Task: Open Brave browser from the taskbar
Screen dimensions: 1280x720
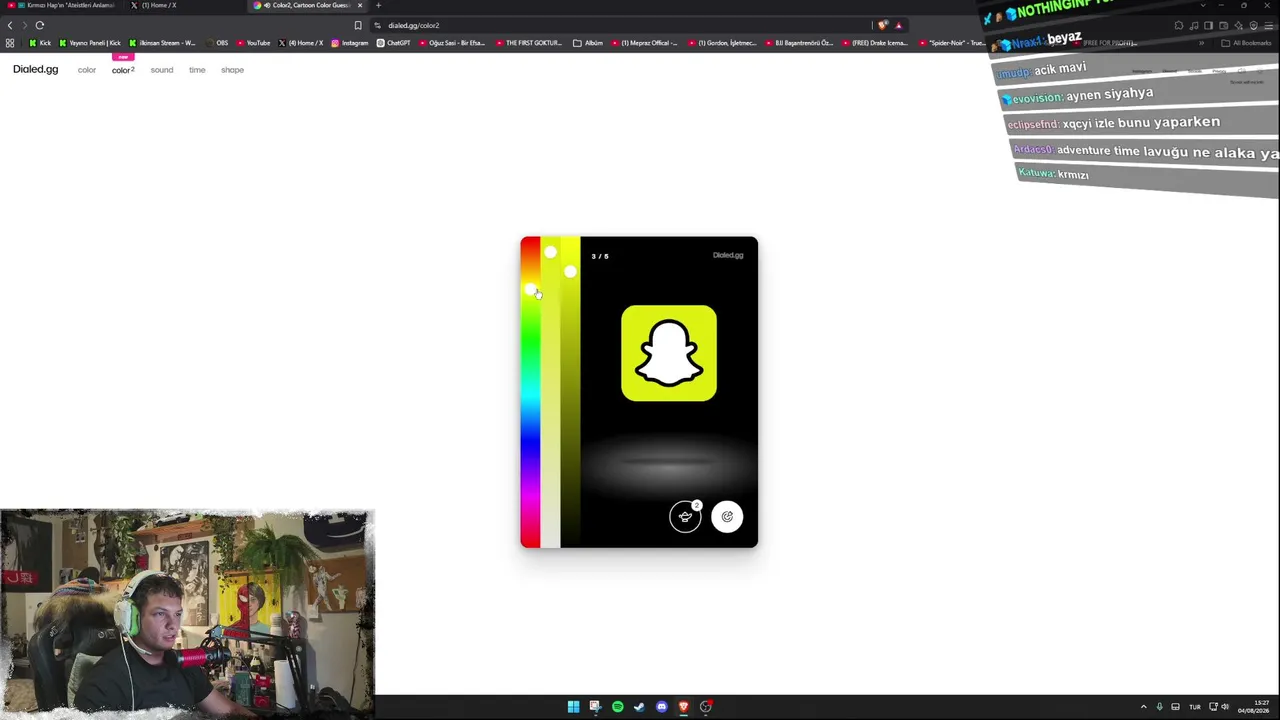Action: pos(683,707)
